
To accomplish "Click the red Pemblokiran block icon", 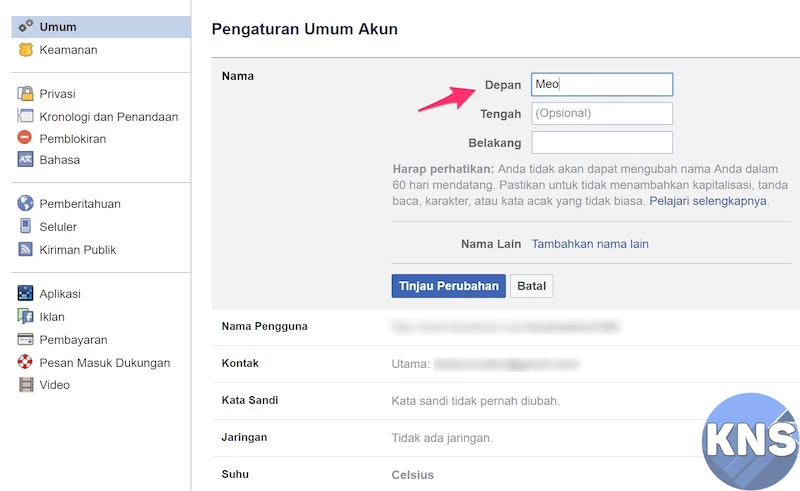I will (x=26, y=138).
